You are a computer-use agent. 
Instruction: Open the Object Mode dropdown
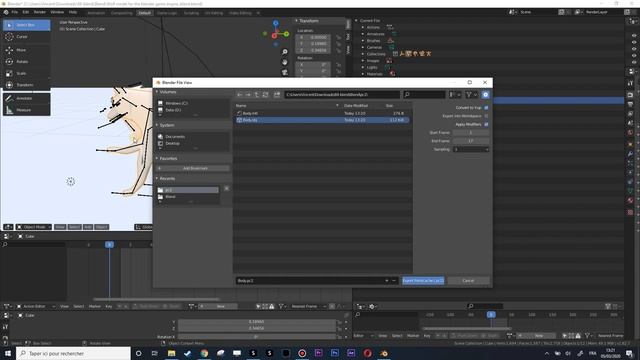click(x=34, y=227)
